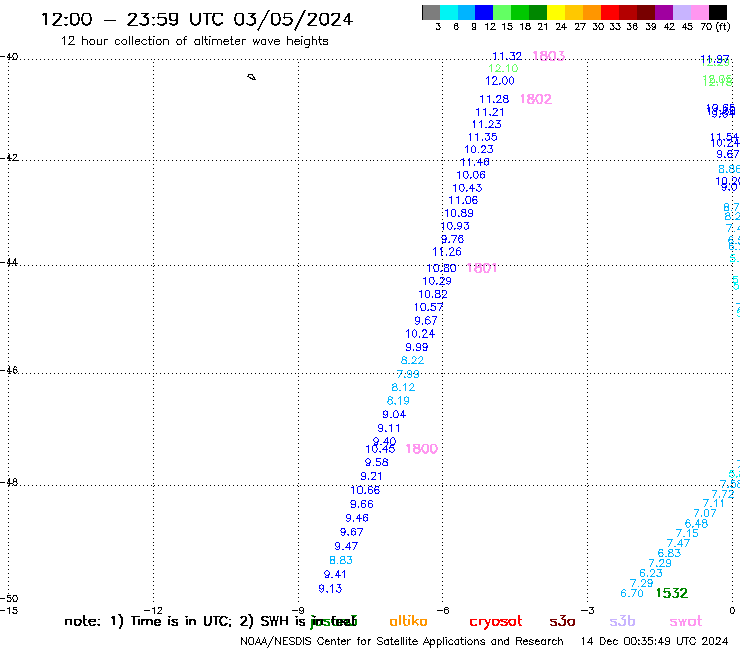
Task: Select the pink 1801 time label
Action: [481, 268]
